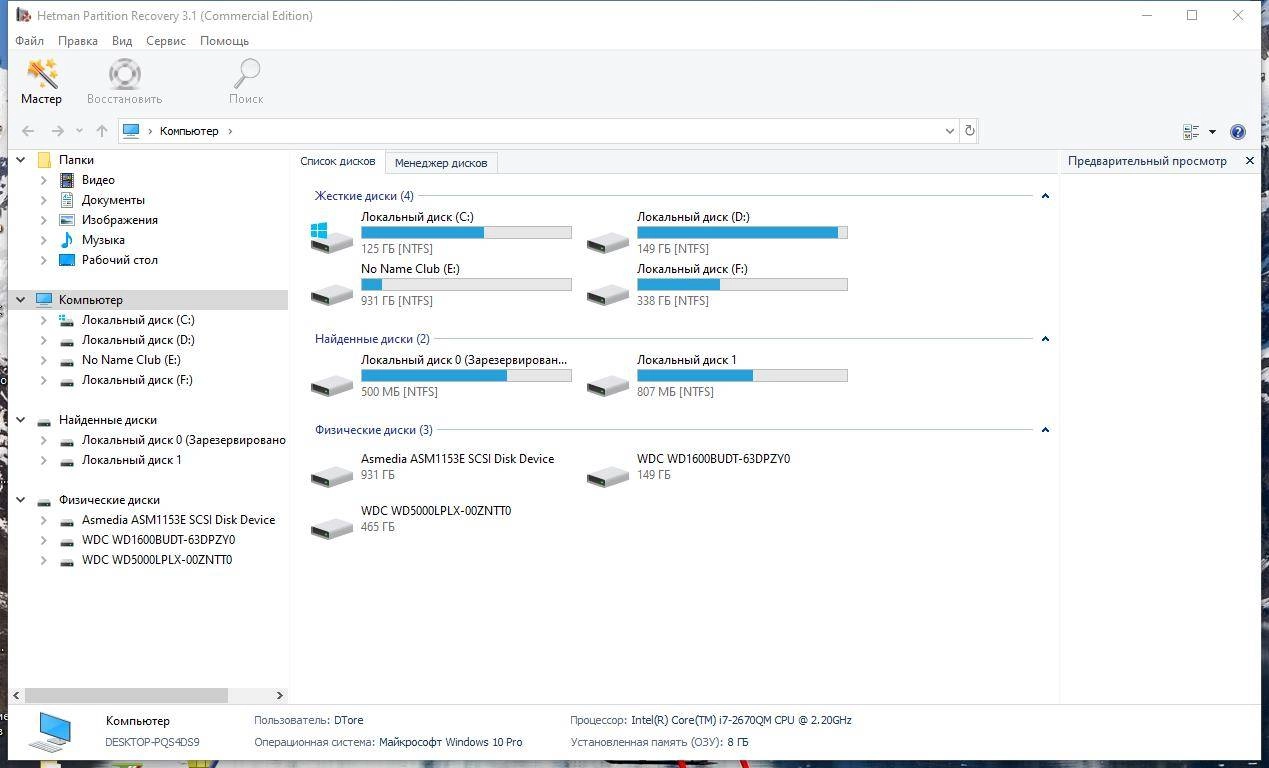The height and width of the screenshot is (768, 1269).
Task: Go forward with the right arrow
Action: click(x=57, y=131)
